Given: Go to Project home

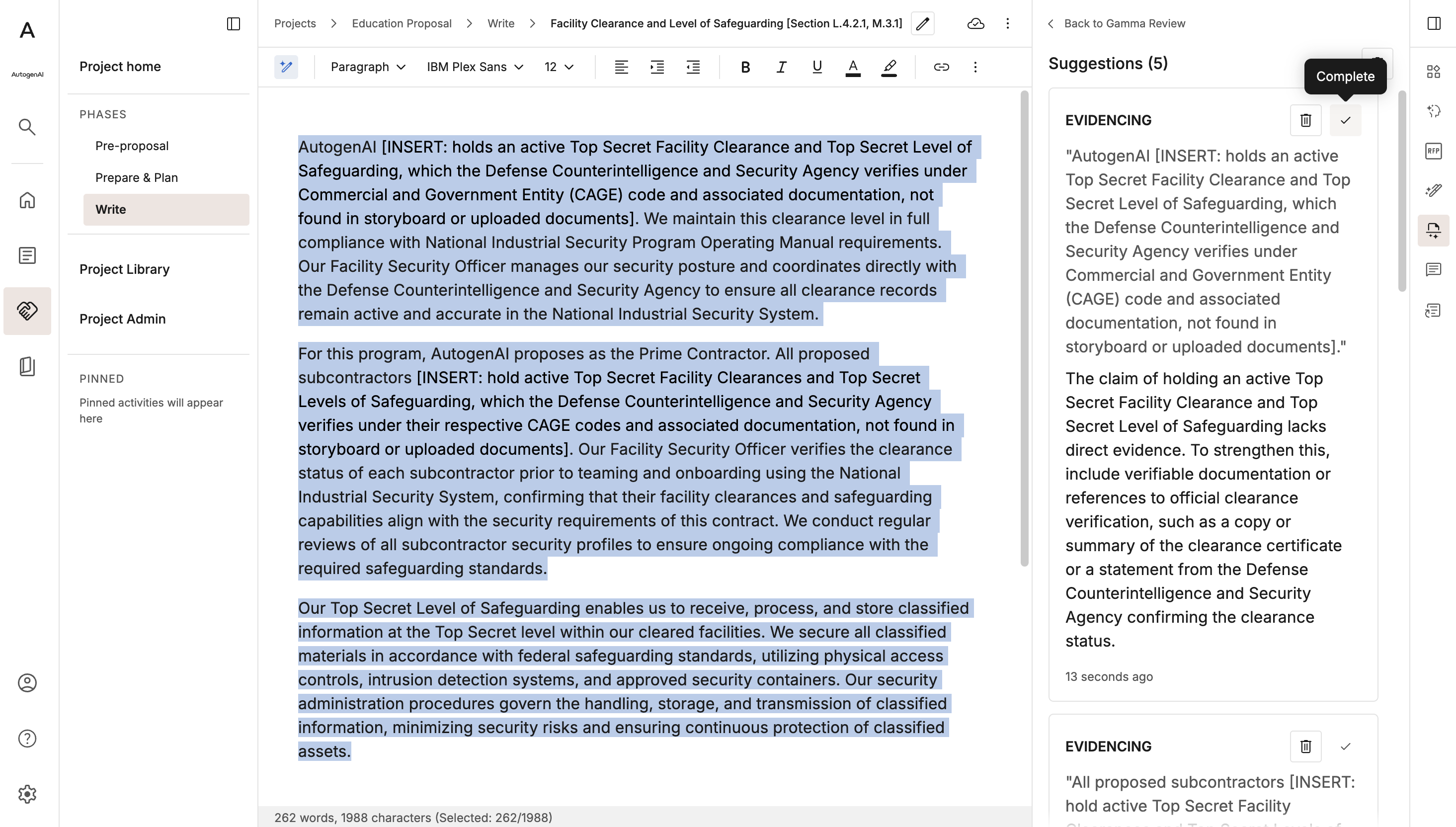Looking at the screenshot, I should point(120,67).
